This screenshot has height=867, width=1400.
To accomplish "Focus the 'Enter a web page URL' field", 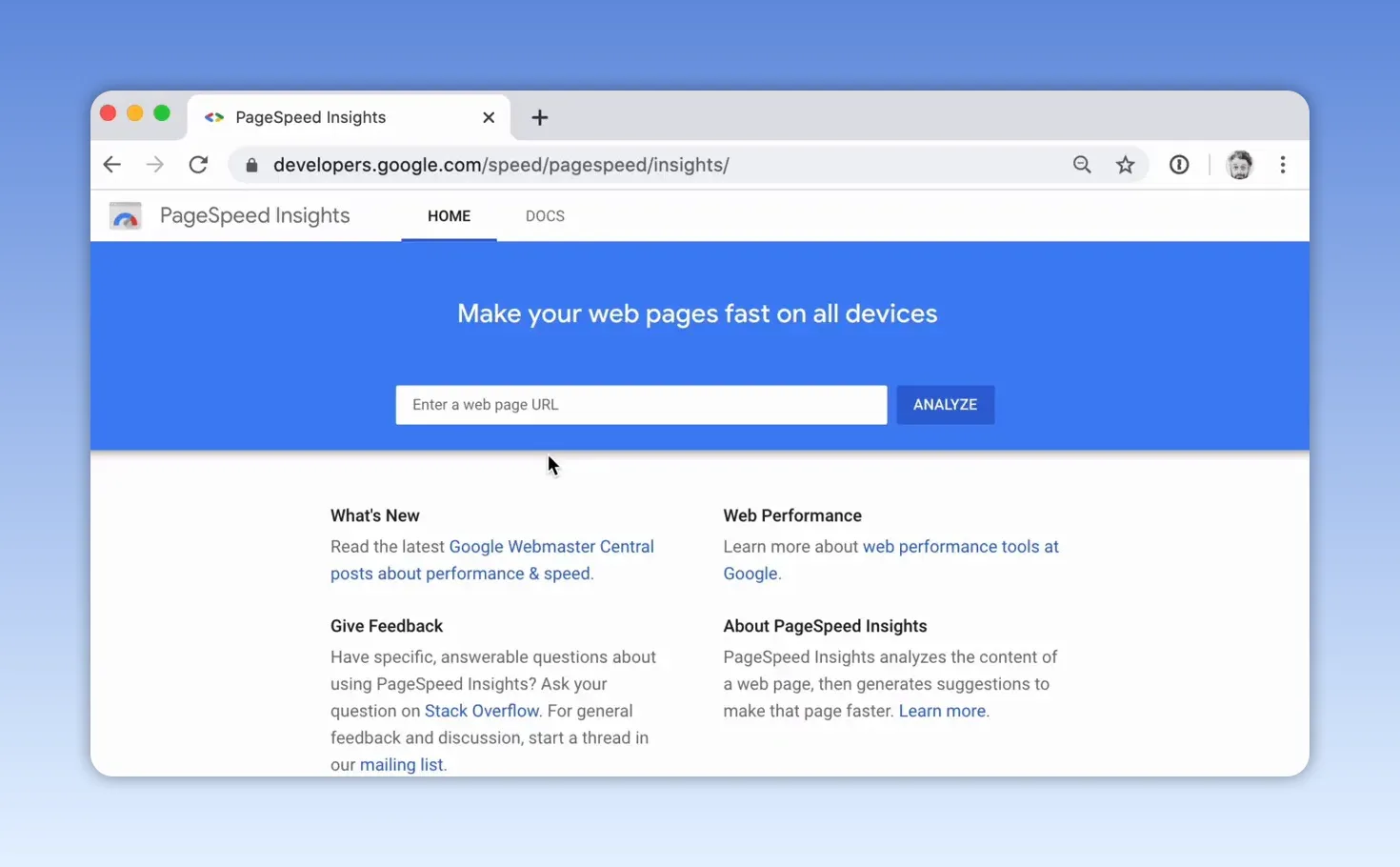I will [x=641, y=405].
